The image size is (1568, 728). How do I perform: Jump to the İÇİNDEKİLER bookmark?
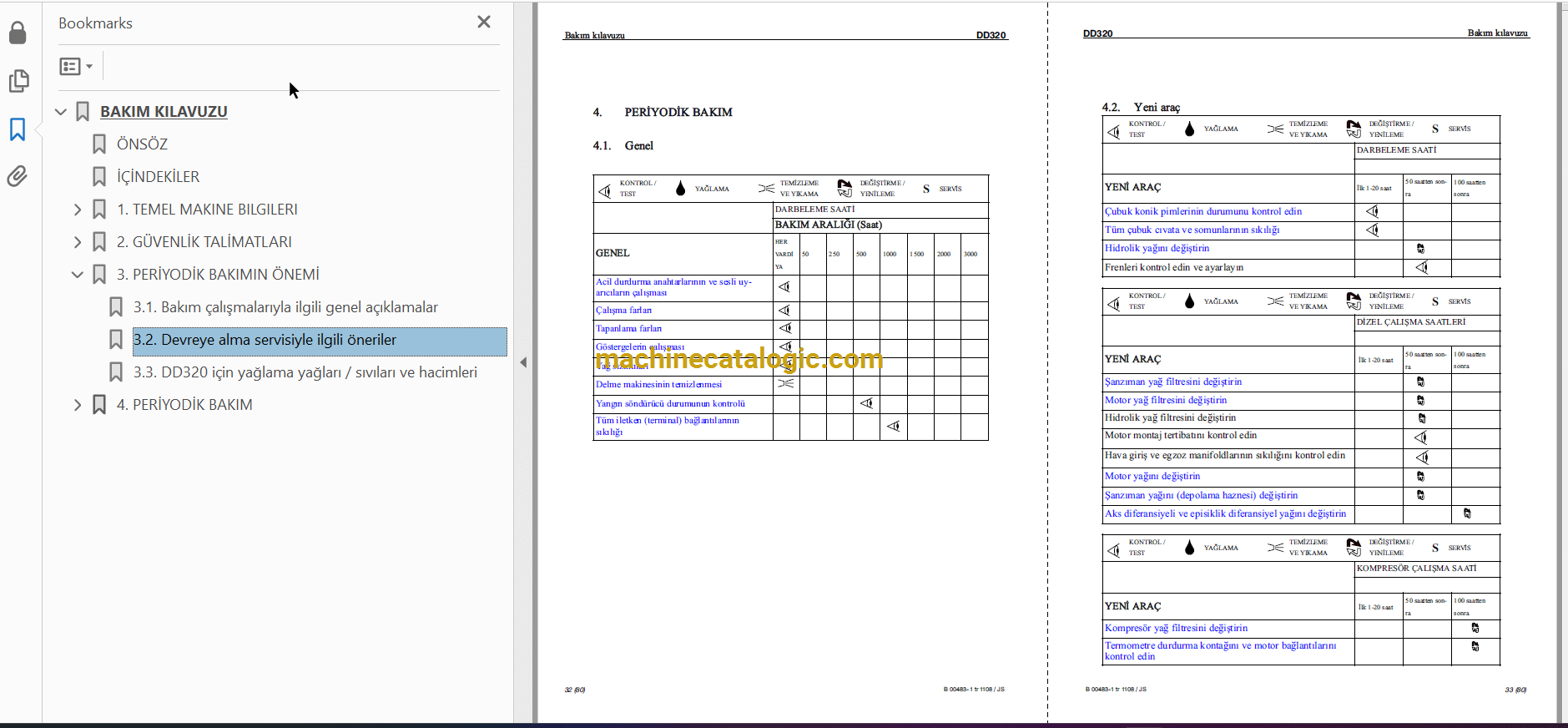[x=158, y=177]
